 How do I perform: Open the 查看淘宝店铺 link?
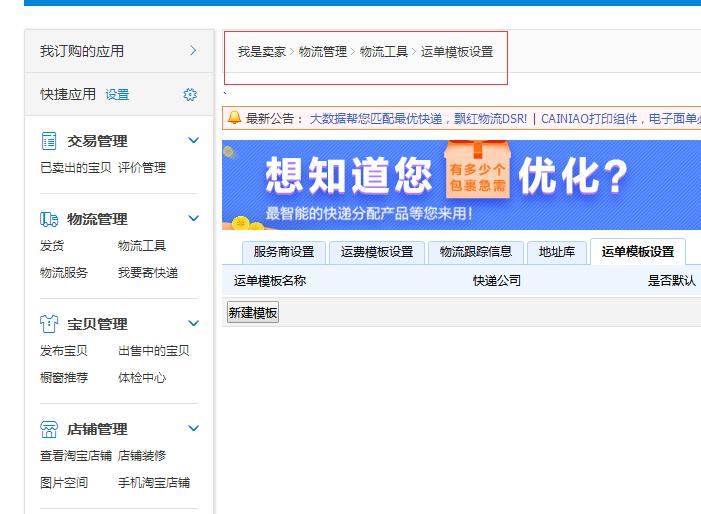pyautogui.click(x=76, y=455)
